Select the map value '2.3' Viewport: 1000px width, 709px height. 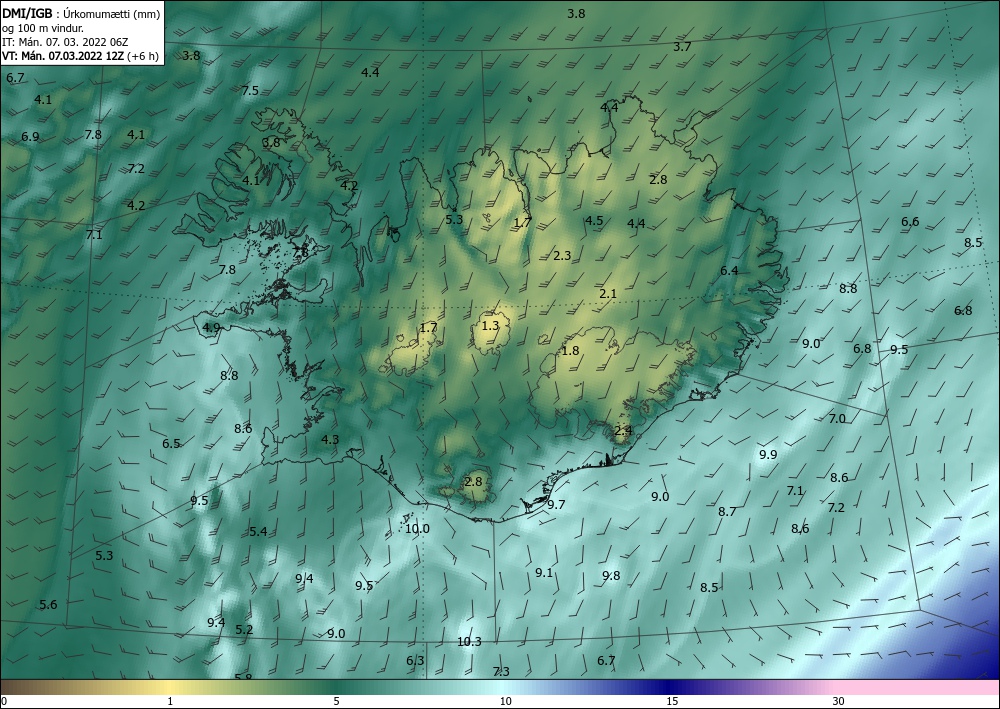[562, 256]
